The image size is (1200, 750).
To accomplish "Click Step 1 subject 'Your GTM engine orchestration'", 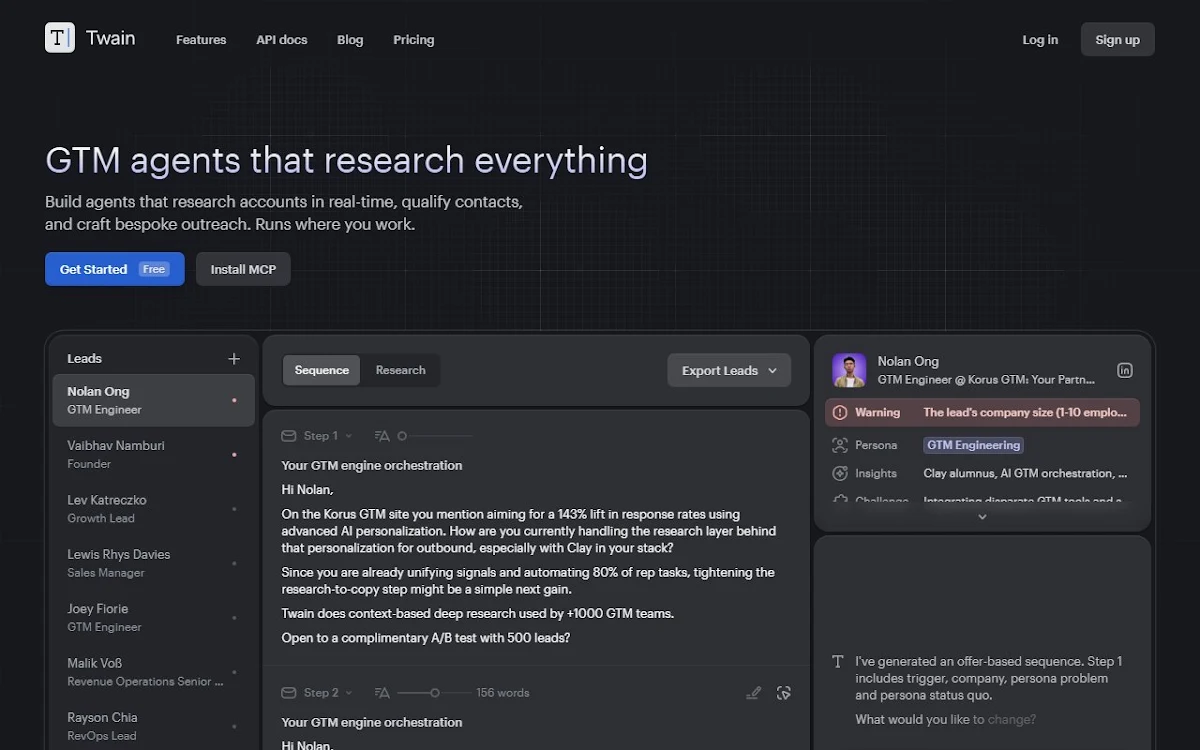I will tap(372, 465).
